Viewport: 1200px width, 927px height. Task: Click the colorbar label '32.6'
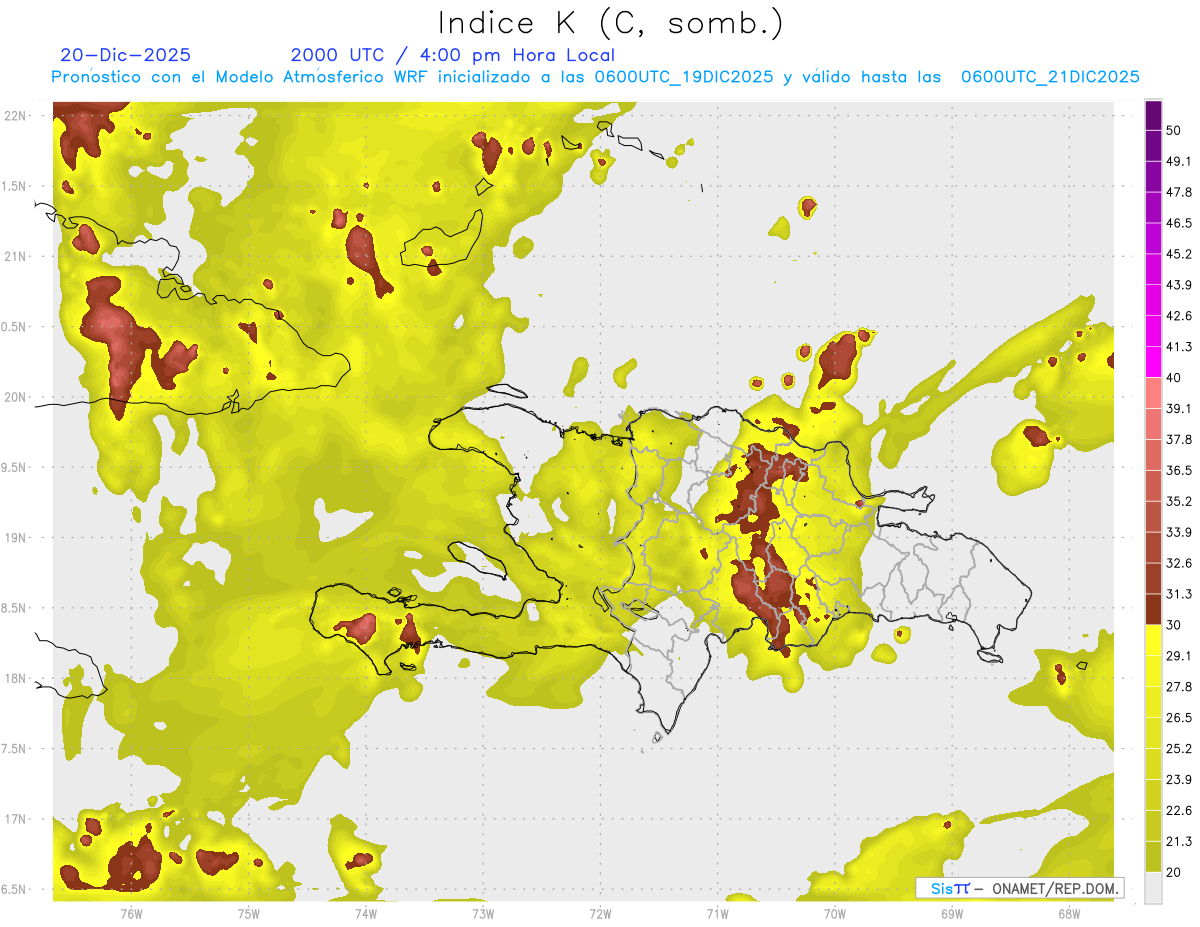(x=1178, y=563)
